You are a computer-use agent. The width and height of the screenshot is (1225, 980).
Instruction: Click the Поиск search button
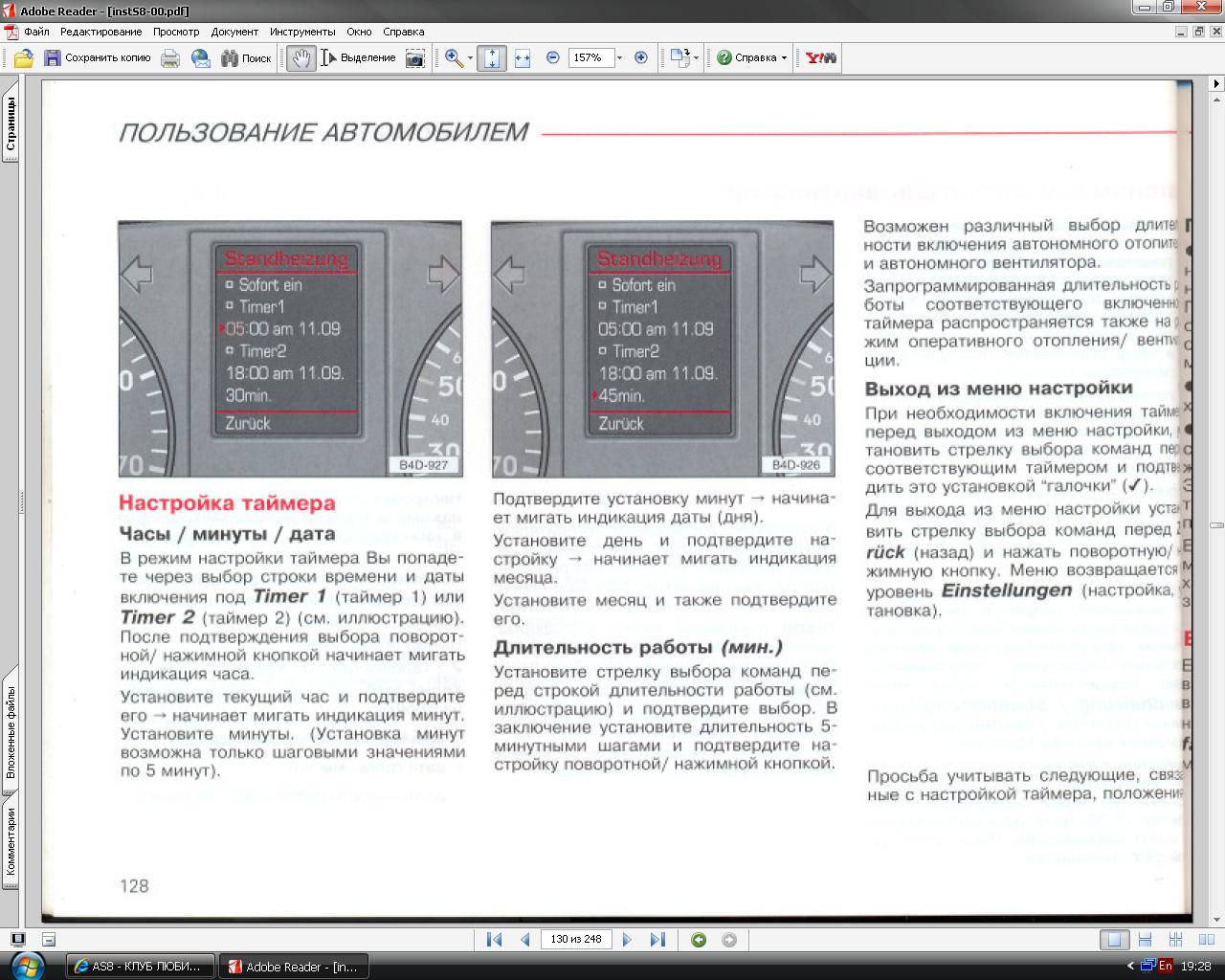[x=246, y=58]
